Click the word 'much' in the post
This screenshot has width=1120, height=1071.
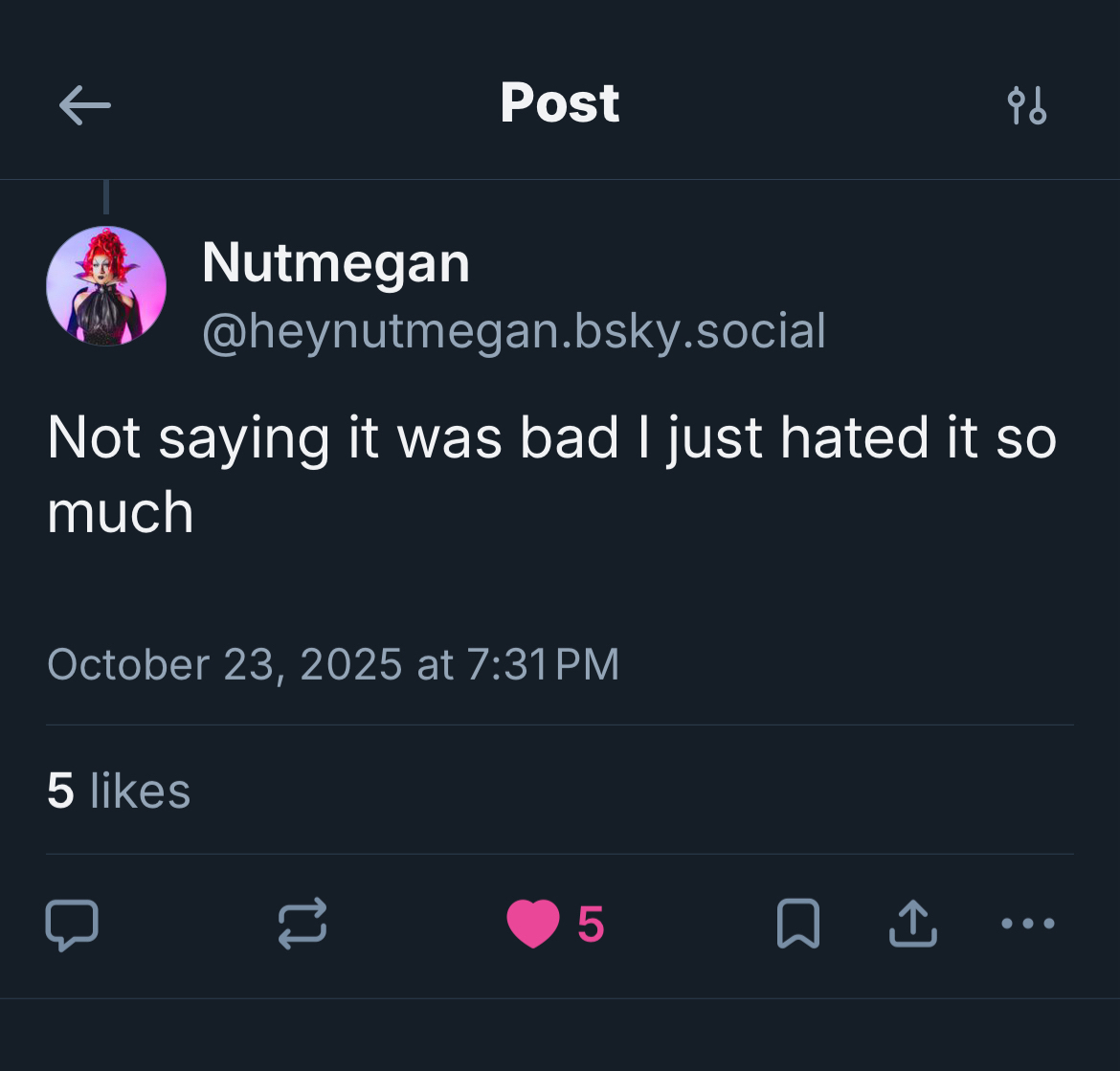click(x=121, y=512)
